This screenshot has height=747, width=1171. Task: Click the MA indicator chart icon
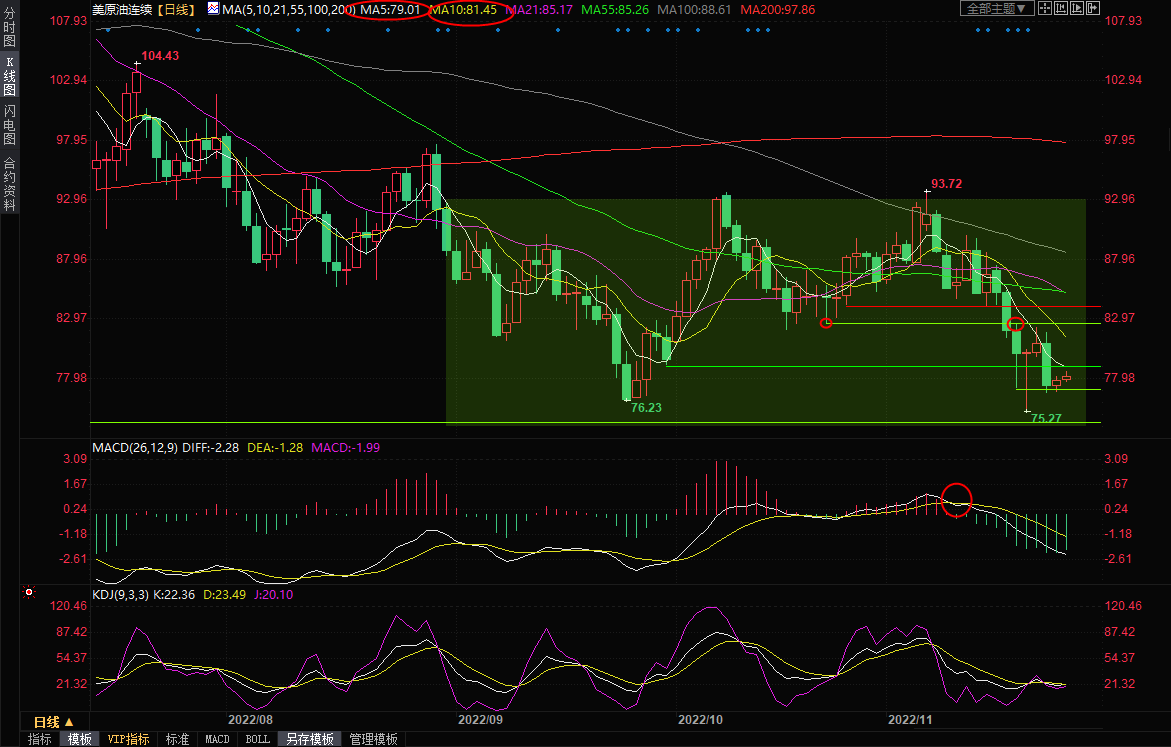coord(213,9)
